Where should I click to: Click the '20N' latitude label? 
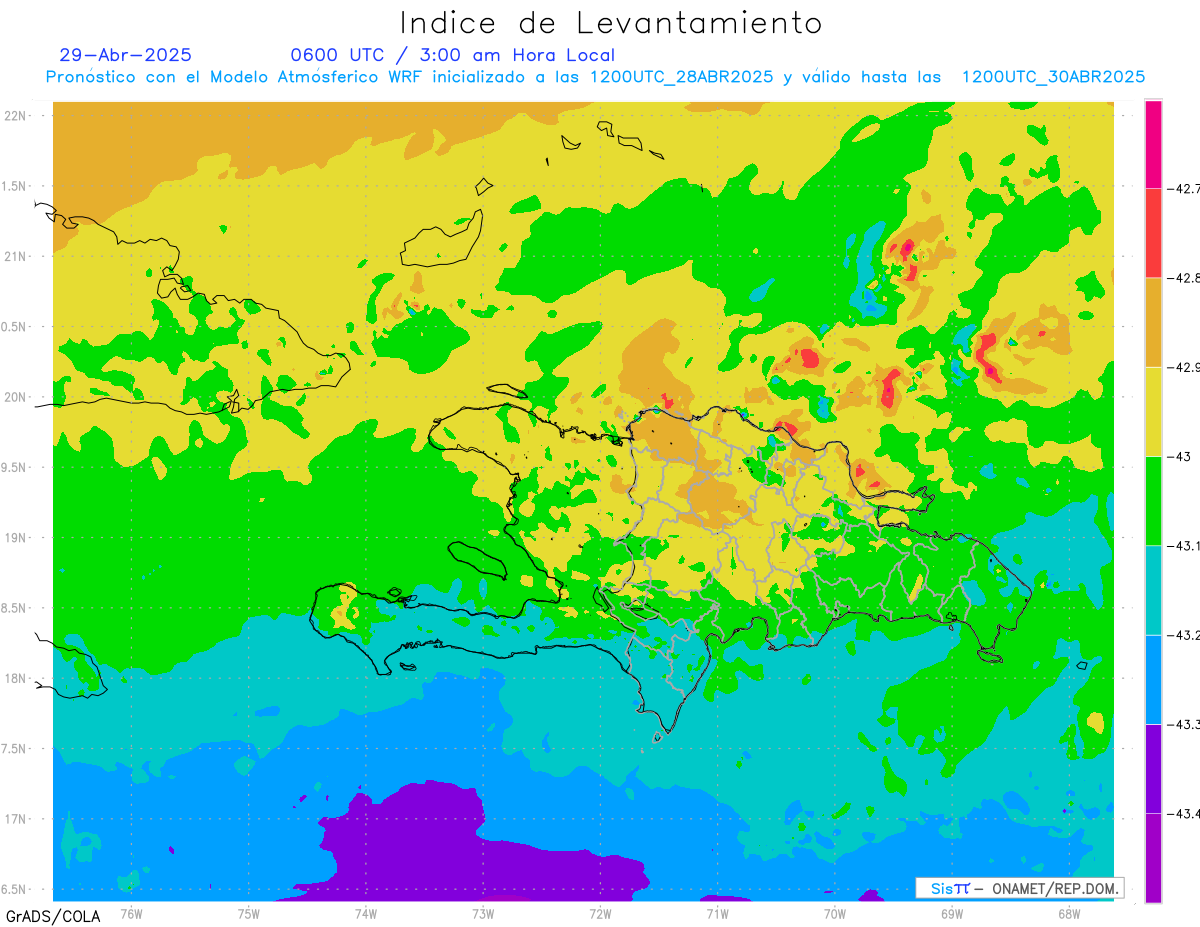[16, 397]
